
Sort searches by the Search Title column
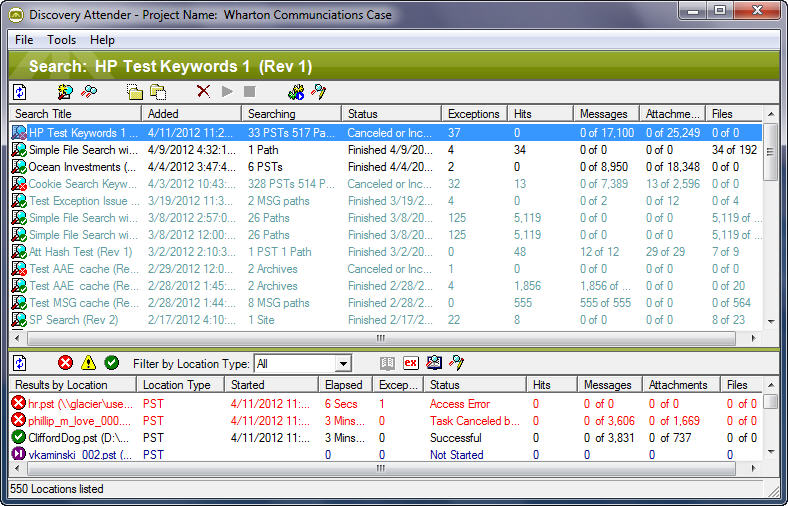pos(75,114)
